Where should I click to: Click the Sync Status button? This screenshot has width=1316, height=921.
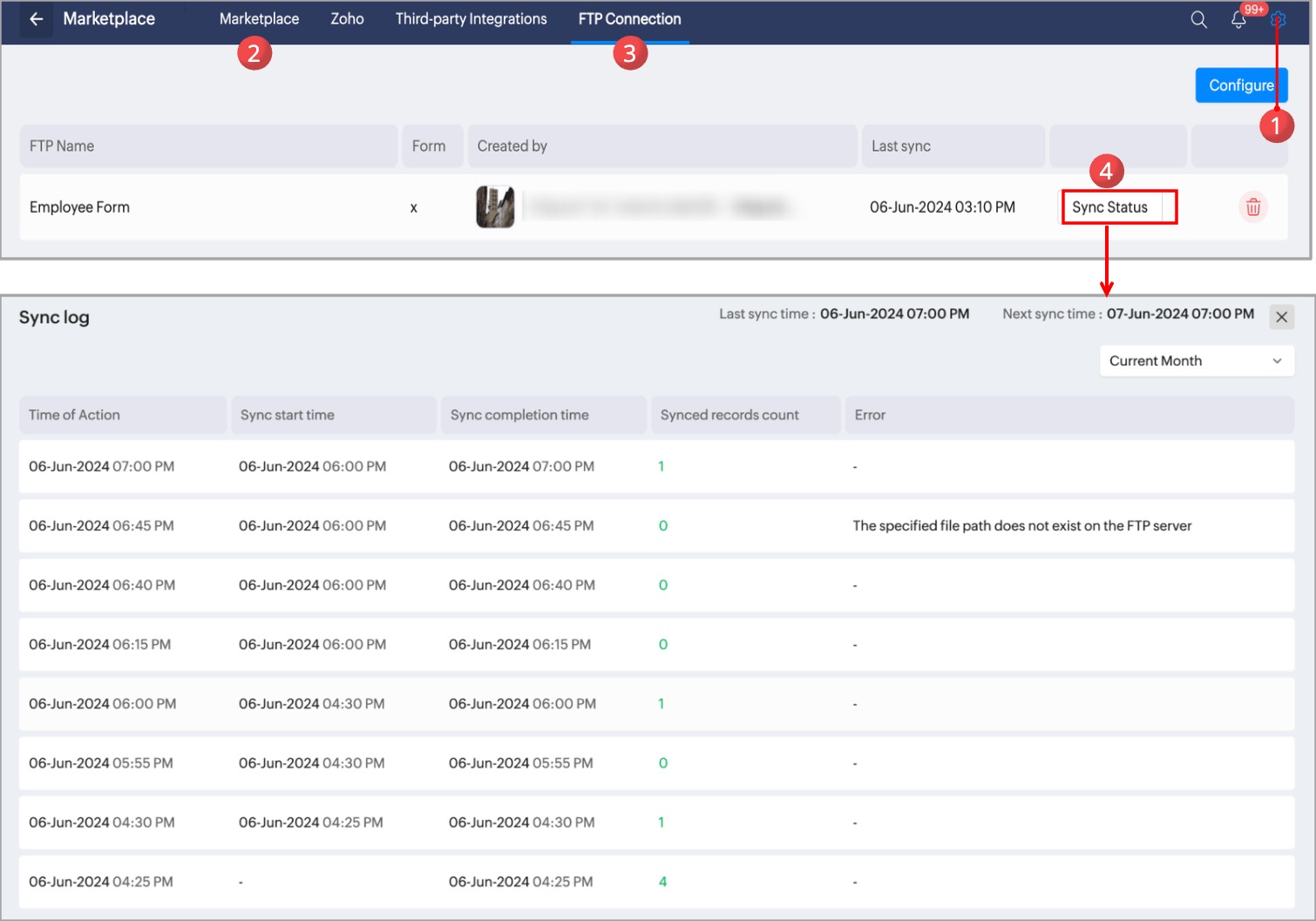coord(1109,207)
